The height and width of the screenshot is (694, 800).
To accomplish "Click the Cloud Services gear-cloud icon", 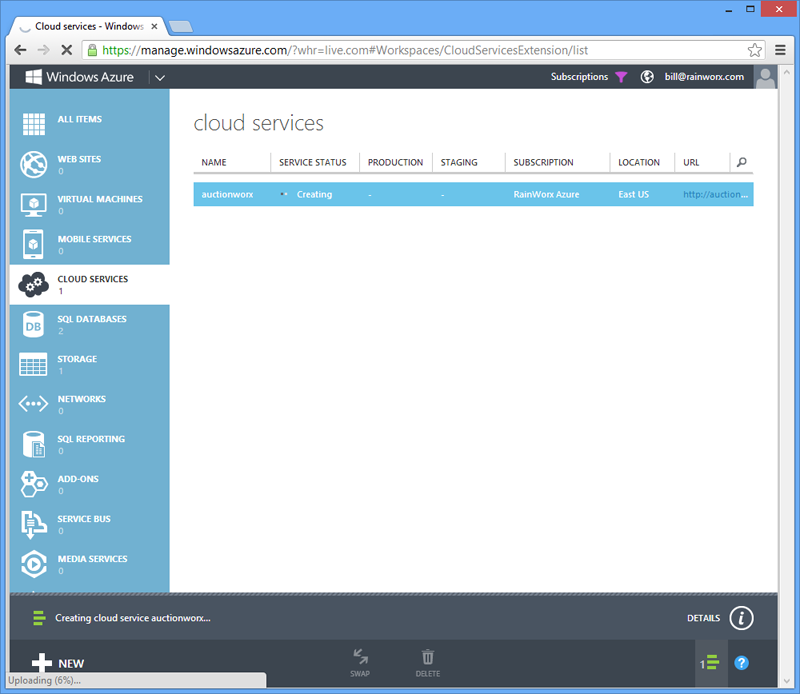I will [34, 284].
